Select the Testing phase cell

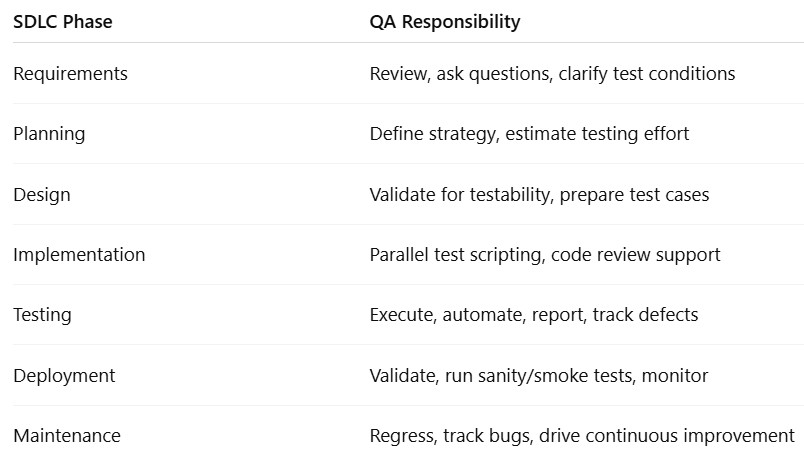pyautogui.click(x=42, y=315)
